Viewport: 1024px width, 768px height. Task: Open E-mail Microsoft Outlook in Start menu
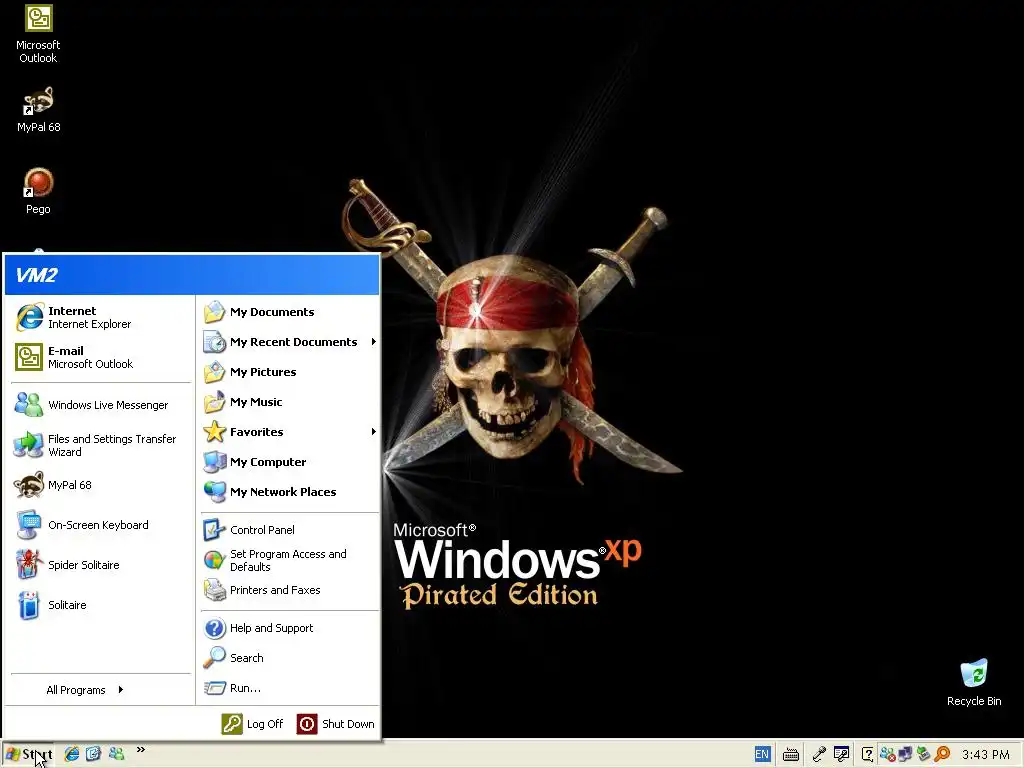tap(101, 357)
